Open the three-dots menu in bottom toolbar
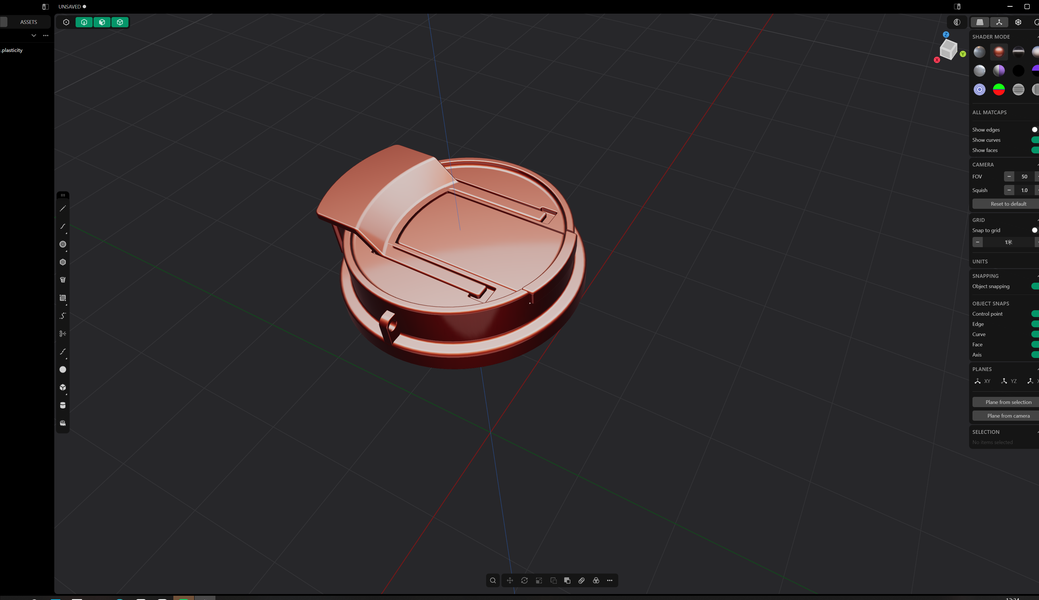 (610, 581)
